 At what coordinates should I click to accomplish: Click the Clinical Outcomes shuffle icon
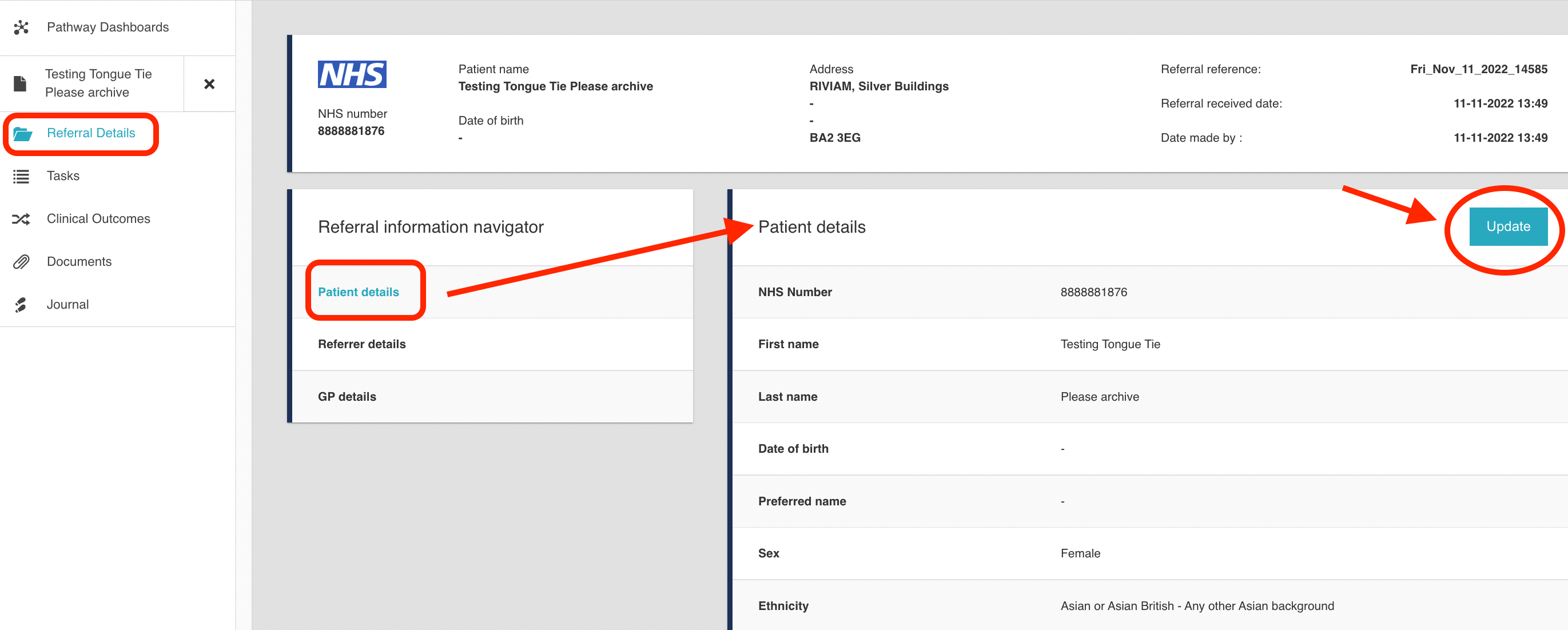(21, 219)
